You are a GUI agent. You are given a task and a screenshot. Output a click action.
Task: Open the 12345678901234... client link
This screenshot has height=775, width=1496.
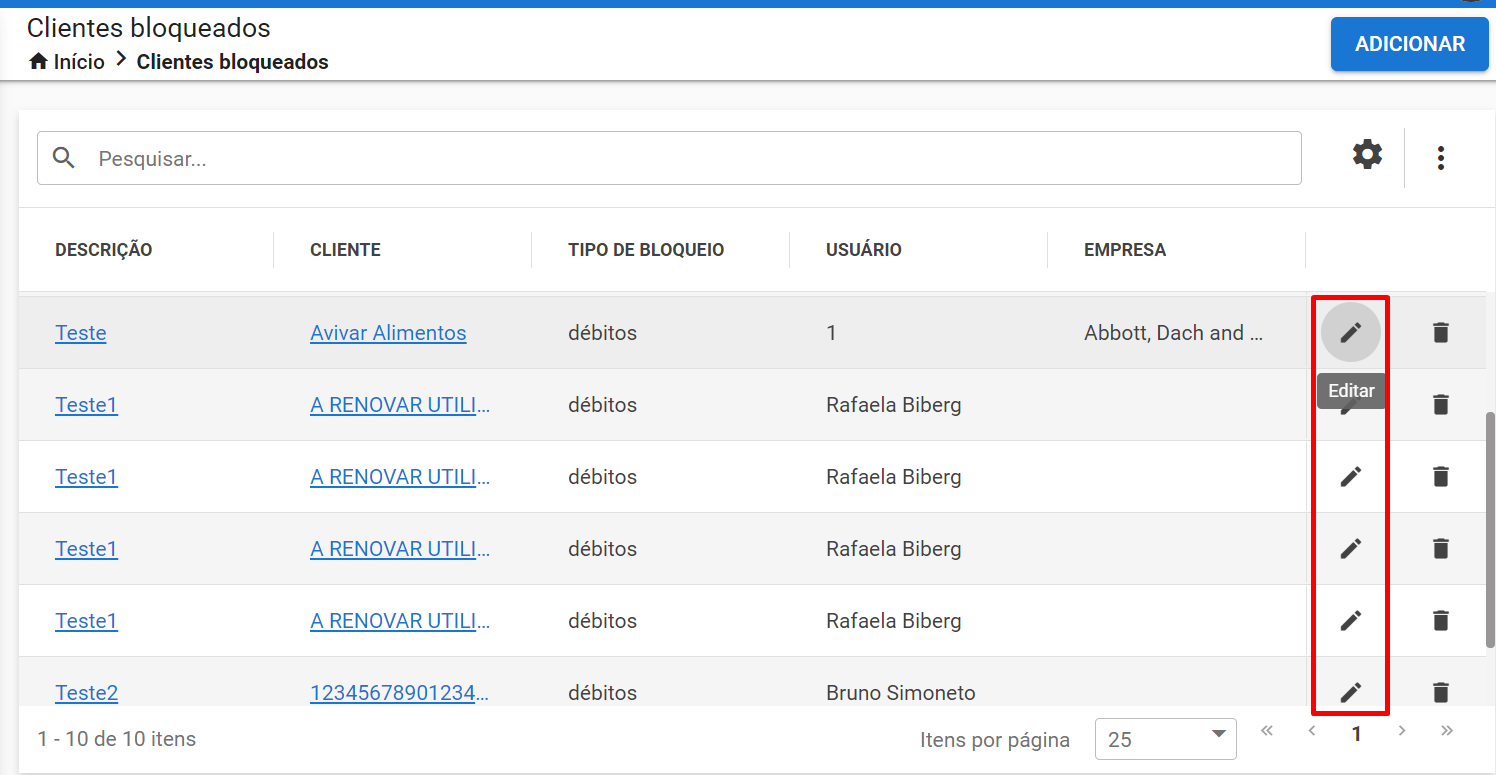pos(400,693)
